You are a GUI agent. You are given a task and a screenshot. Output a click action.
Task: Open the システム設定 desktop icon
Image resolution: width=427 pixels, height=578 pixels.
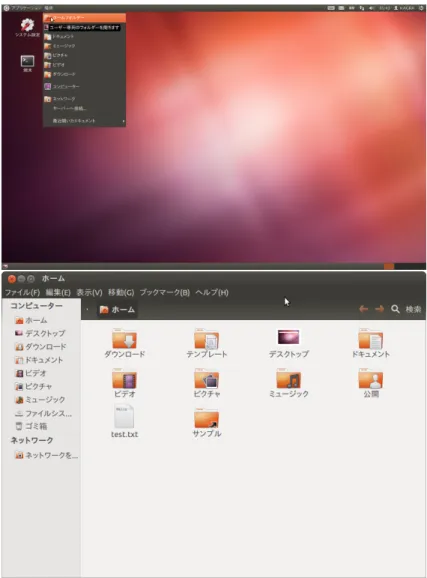[27, 27]
